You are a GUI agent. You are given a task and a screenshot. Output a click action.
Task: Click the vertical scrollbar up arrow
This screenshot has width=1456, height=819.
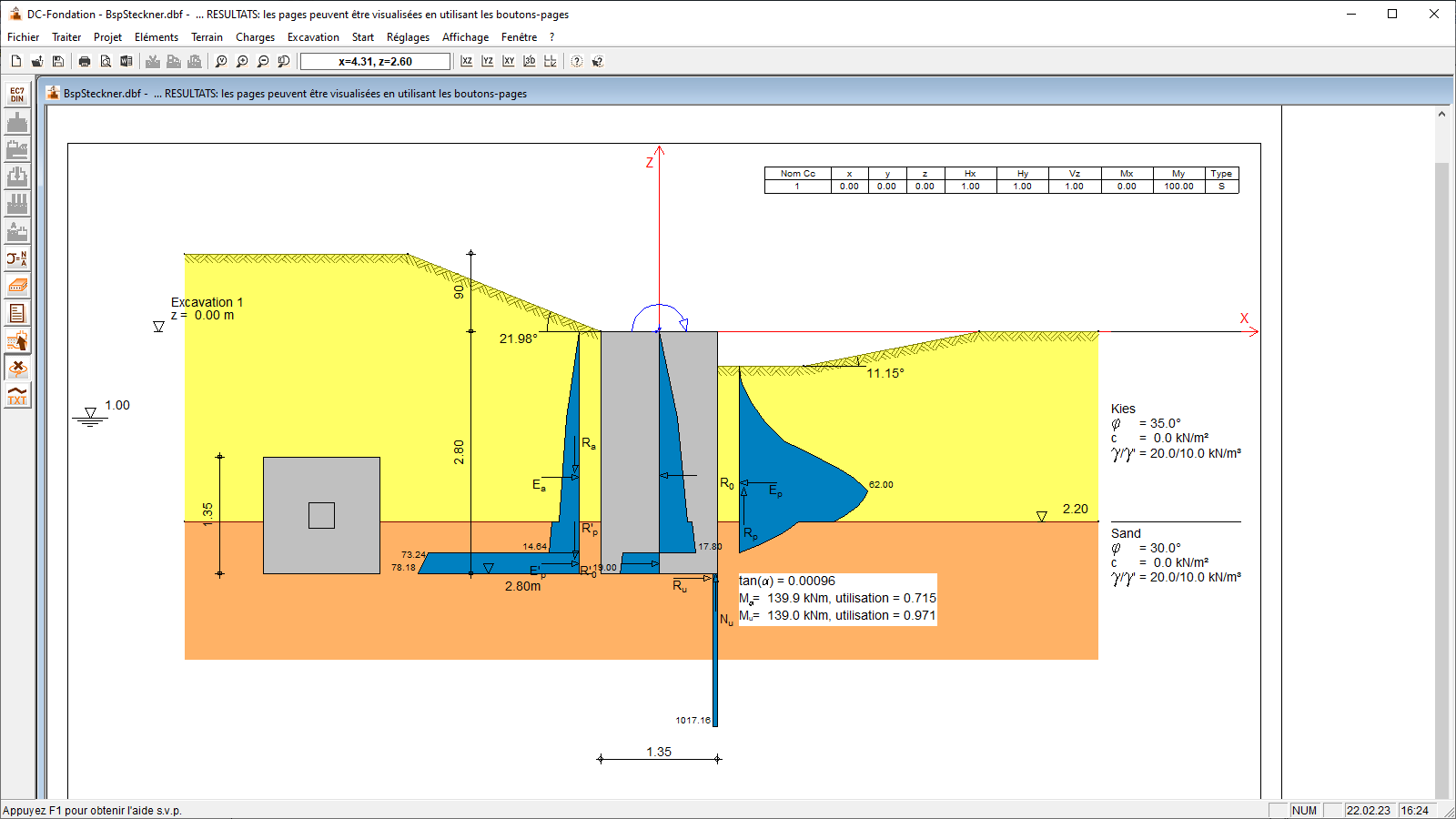(1441, 115)
